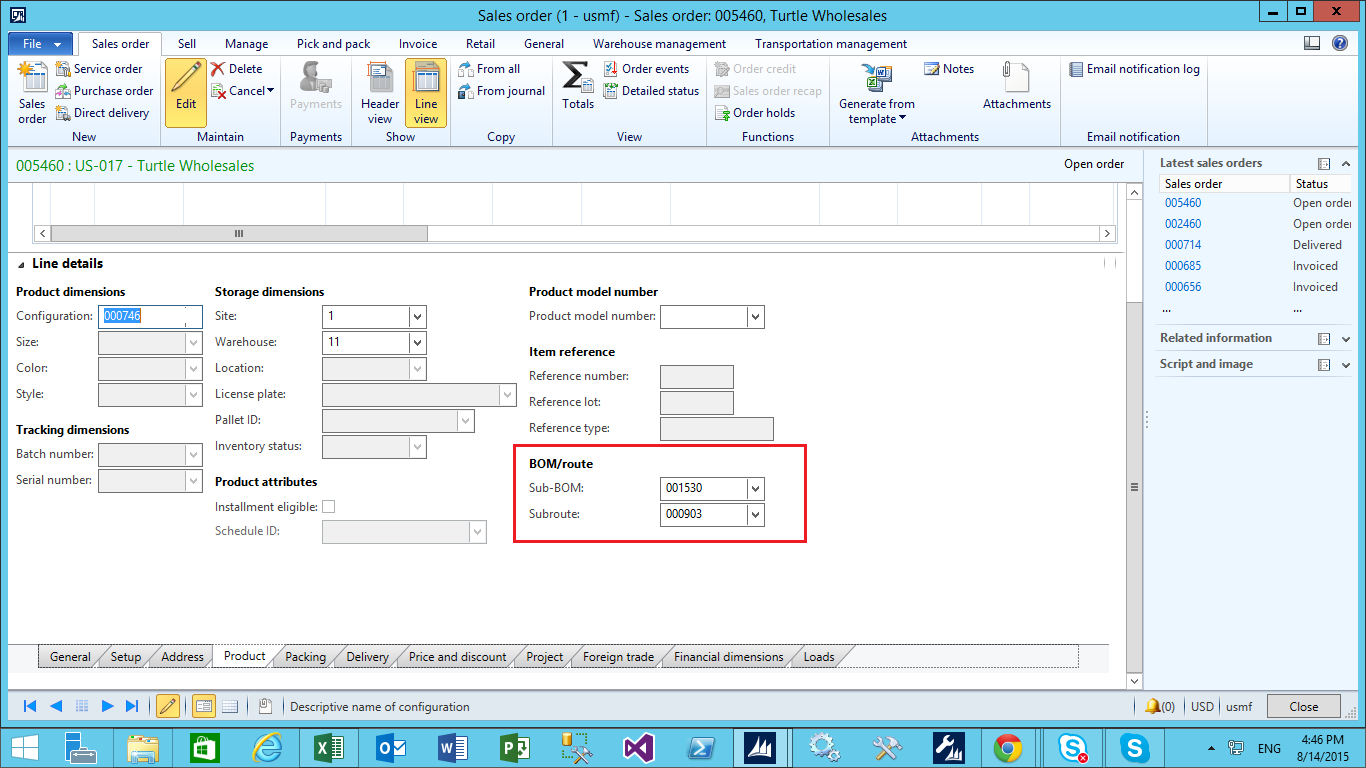Open Email notification log
Screen dimensions: 1366x768
(1134, 69)
